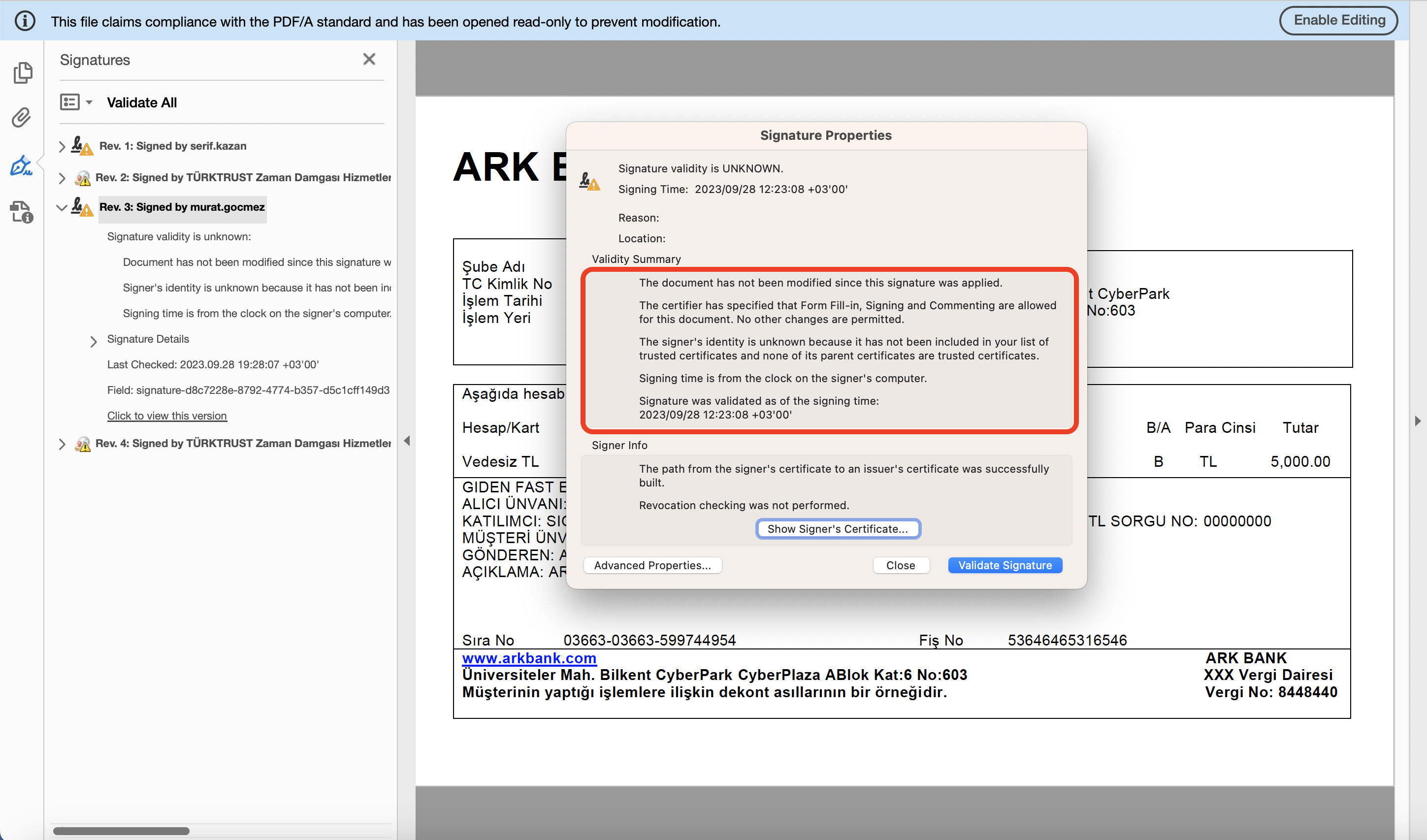Select Rev. 4 TÜRKTRUST Zaman Damgası row
The image size is (1427, 840).
(243, 444)
